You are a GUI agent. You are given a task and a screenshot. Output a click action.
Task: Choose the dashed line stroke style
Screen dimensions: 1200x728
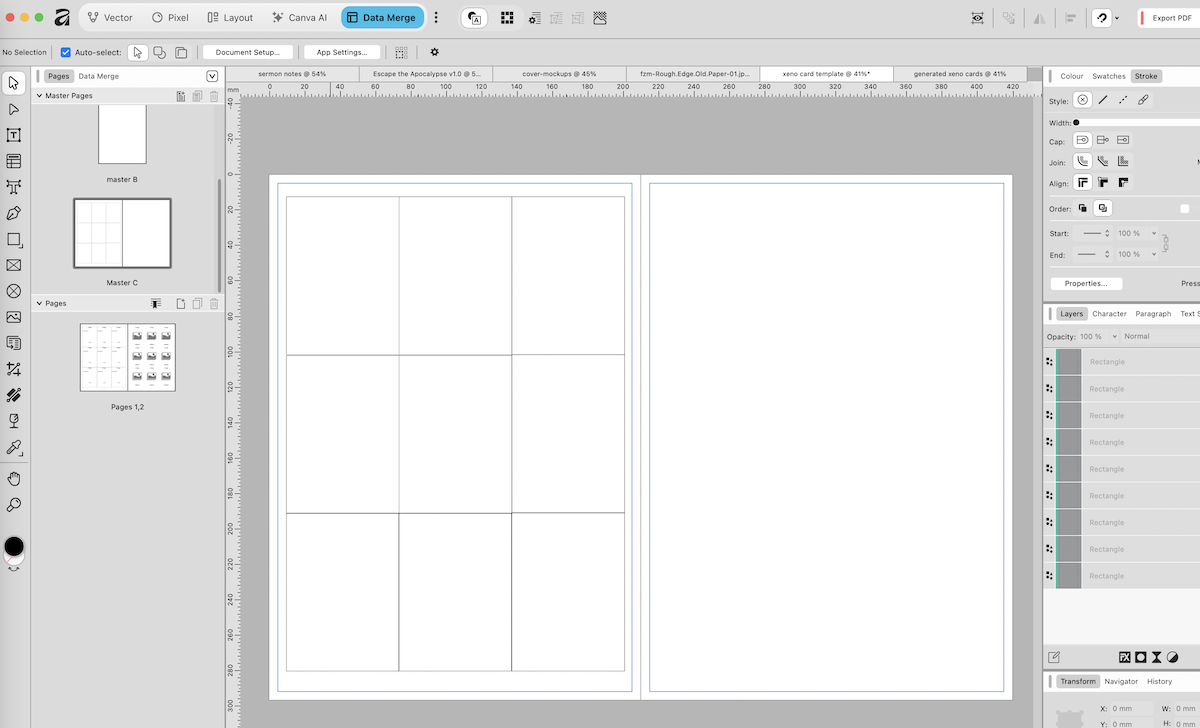(x=1124, y=99)
